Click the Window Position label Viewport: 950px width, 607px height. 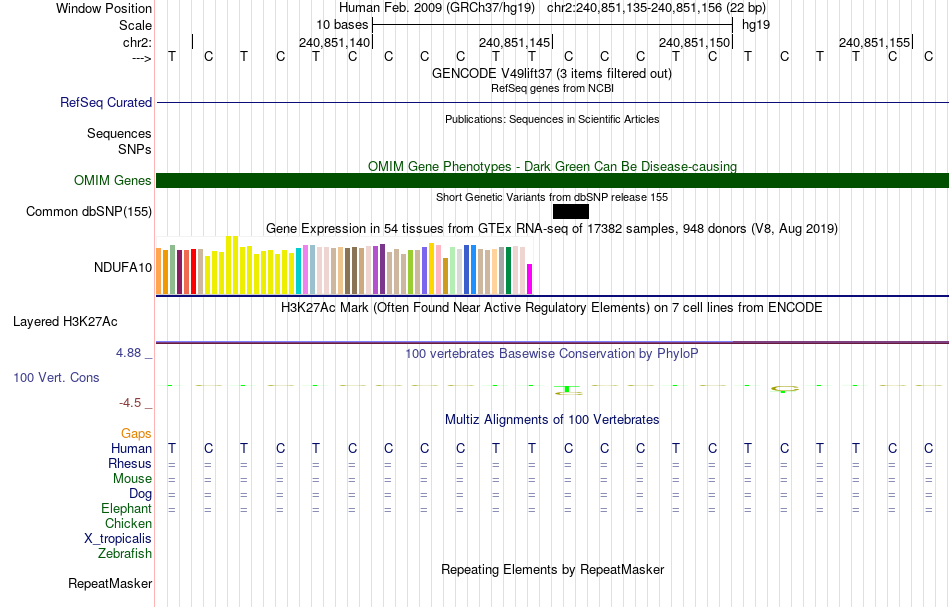click(104, 8)
